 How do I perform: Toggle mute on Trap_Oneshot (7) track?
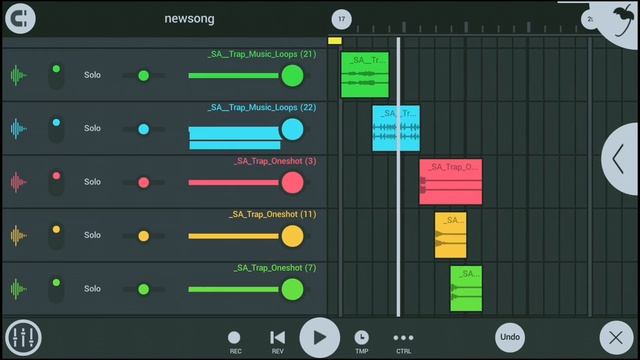tap(56, 289)
